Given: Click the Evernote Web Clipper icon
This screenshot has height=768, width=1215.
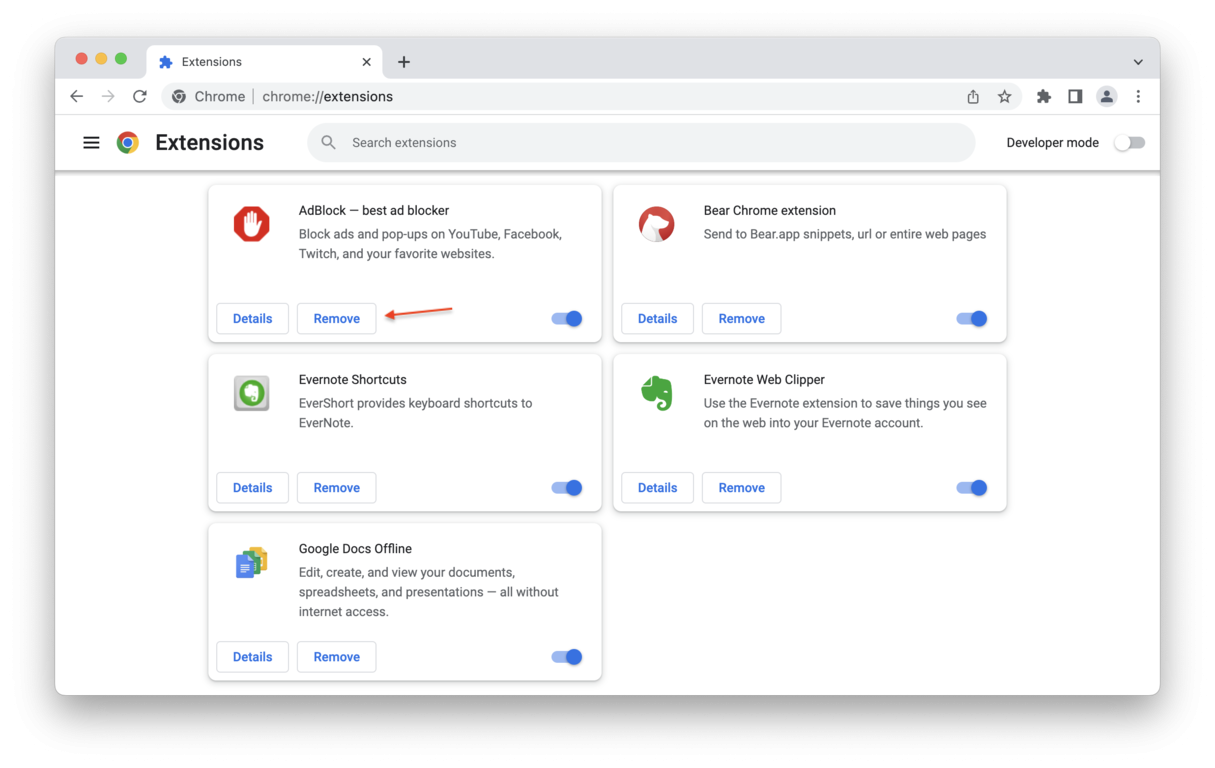Looking at the screenshot, I should point(656,393).
